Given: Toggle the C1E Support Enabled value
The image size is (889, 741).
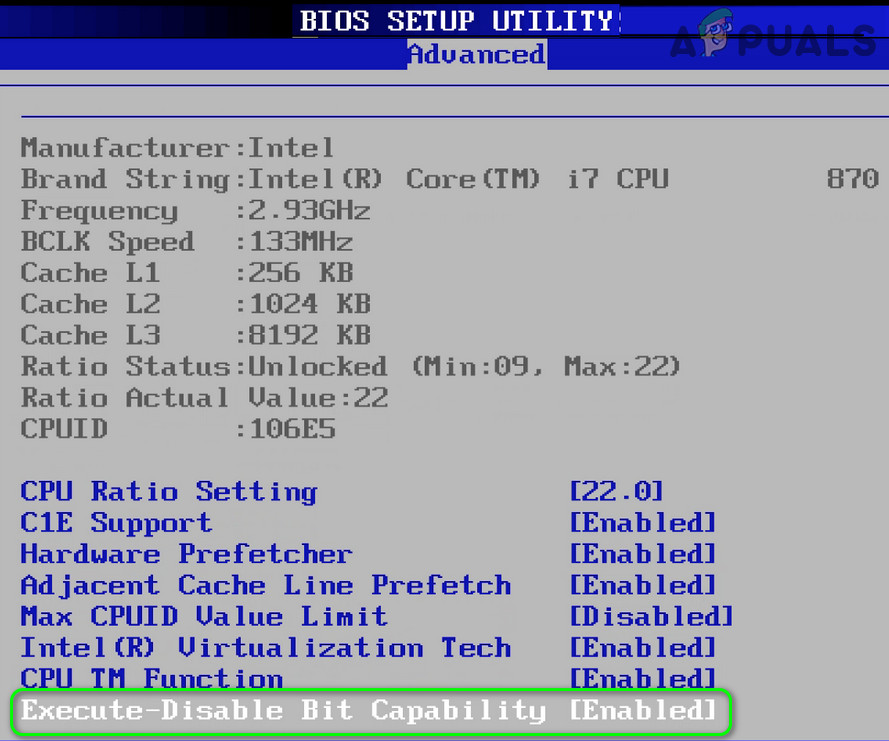Looking at the screenshot, I should pyautogui.click(x=642, y=522).
